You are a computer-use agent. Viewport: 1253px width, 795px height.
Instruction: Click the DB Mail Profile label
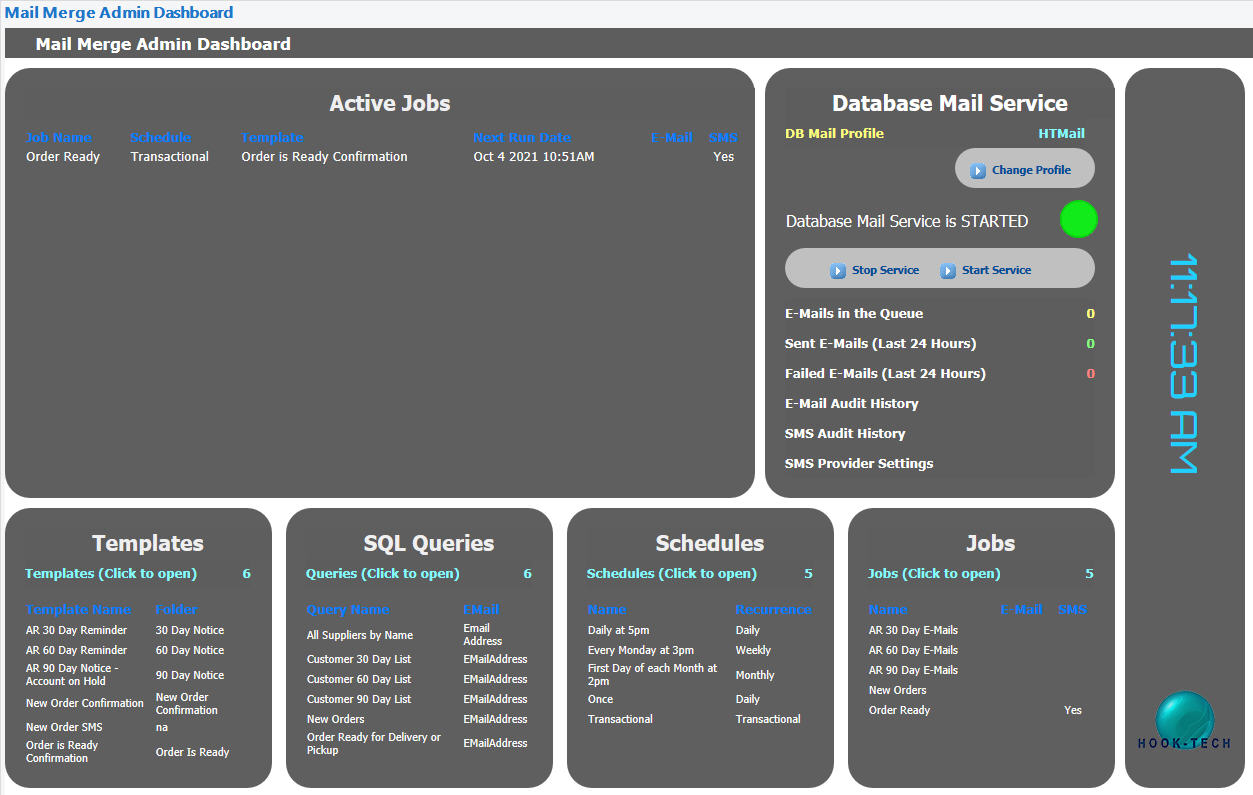pyautogui.click(x=834, y=134)
